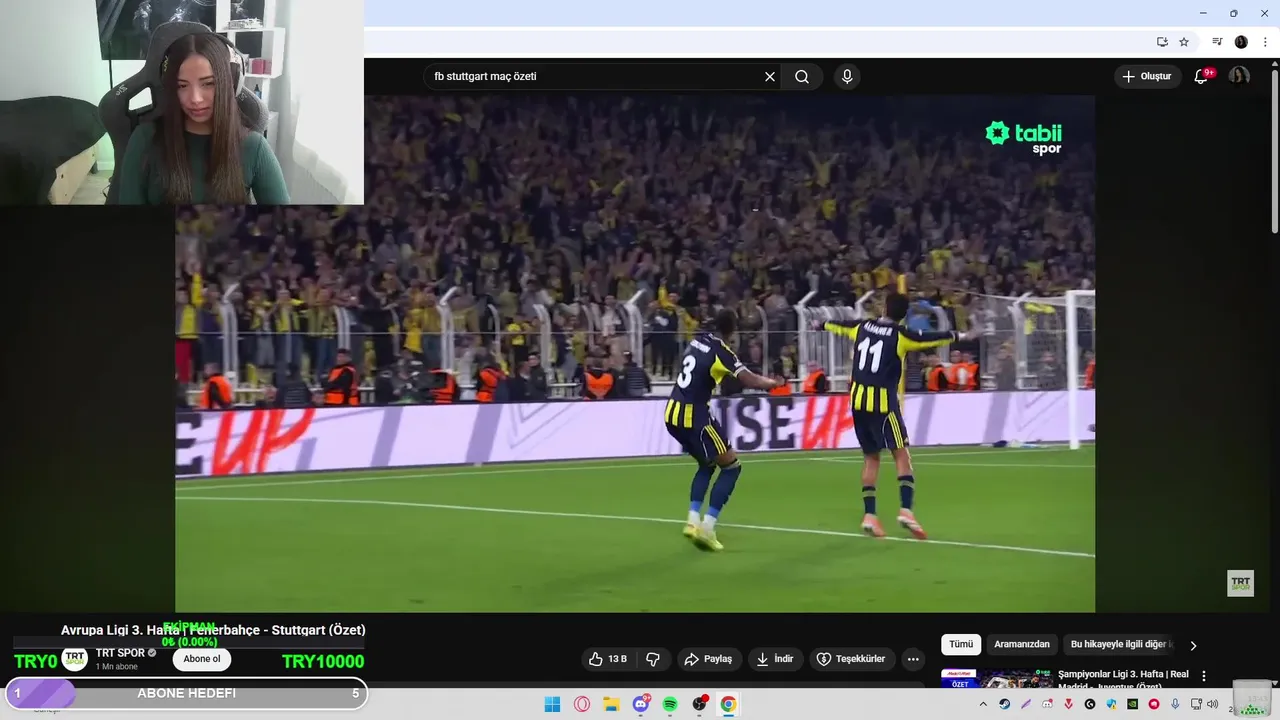The height and width of the screenshot is (720, 1280).
Task: Open YouTube notifications bell
Action: click(x=1201, y=77)
